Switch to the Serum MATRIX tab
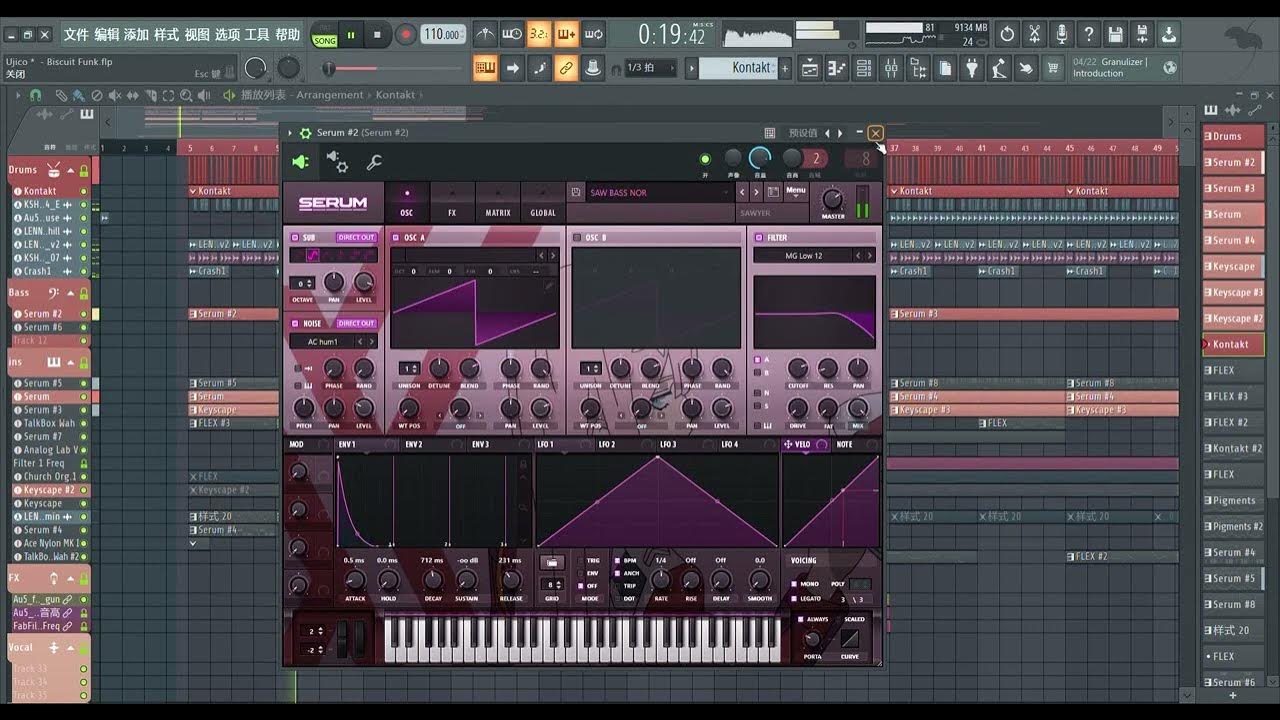 (498, 202)
